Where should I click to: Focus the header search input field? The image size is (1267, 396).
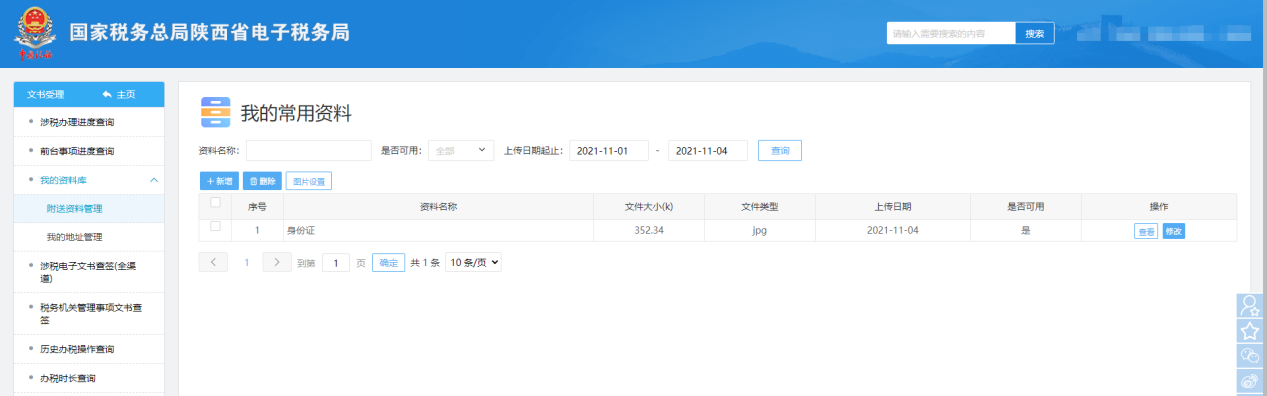pyautogui.click(x=951, y=33)
